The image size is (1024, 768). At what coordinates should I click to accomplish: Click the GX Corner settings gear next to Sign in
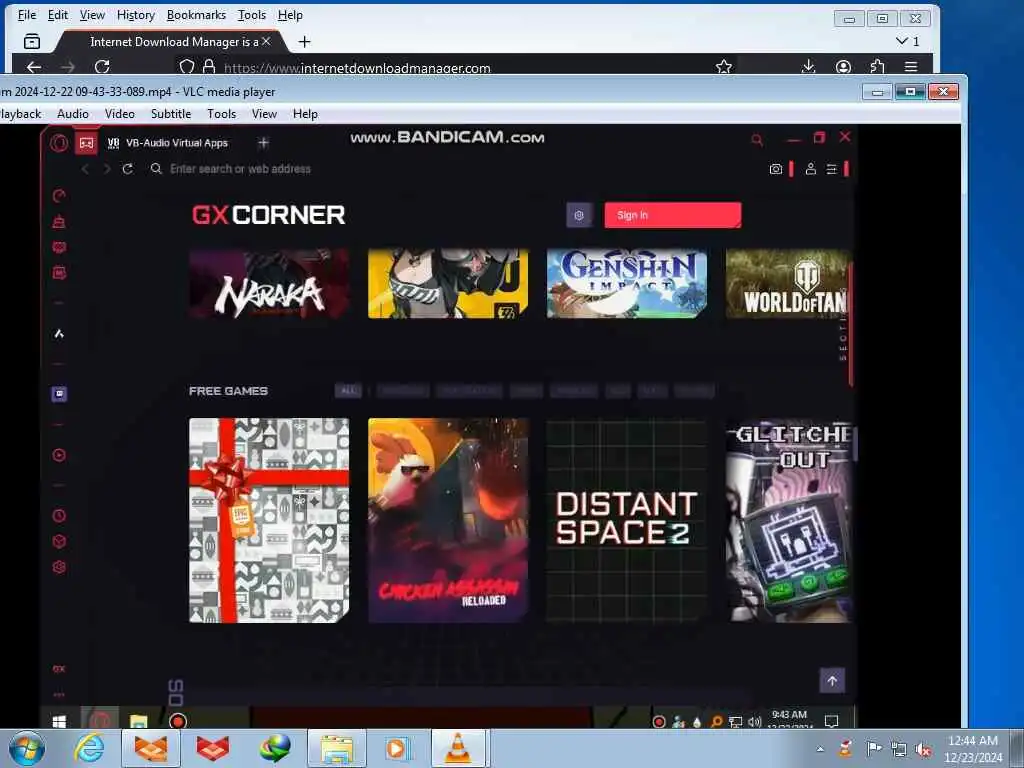[x=579, y=215]
